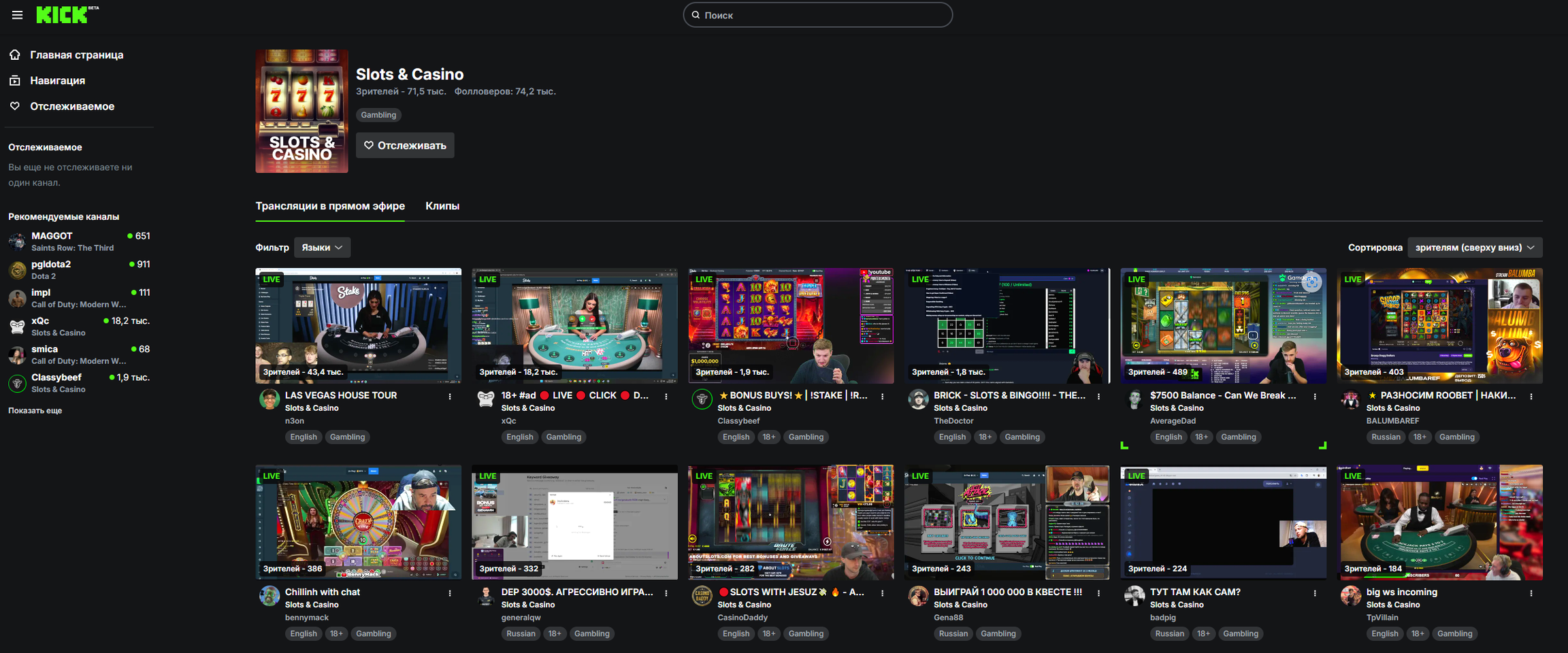
Task: Click the heart icon for Отслеживаемое
Action: (15, 106)
